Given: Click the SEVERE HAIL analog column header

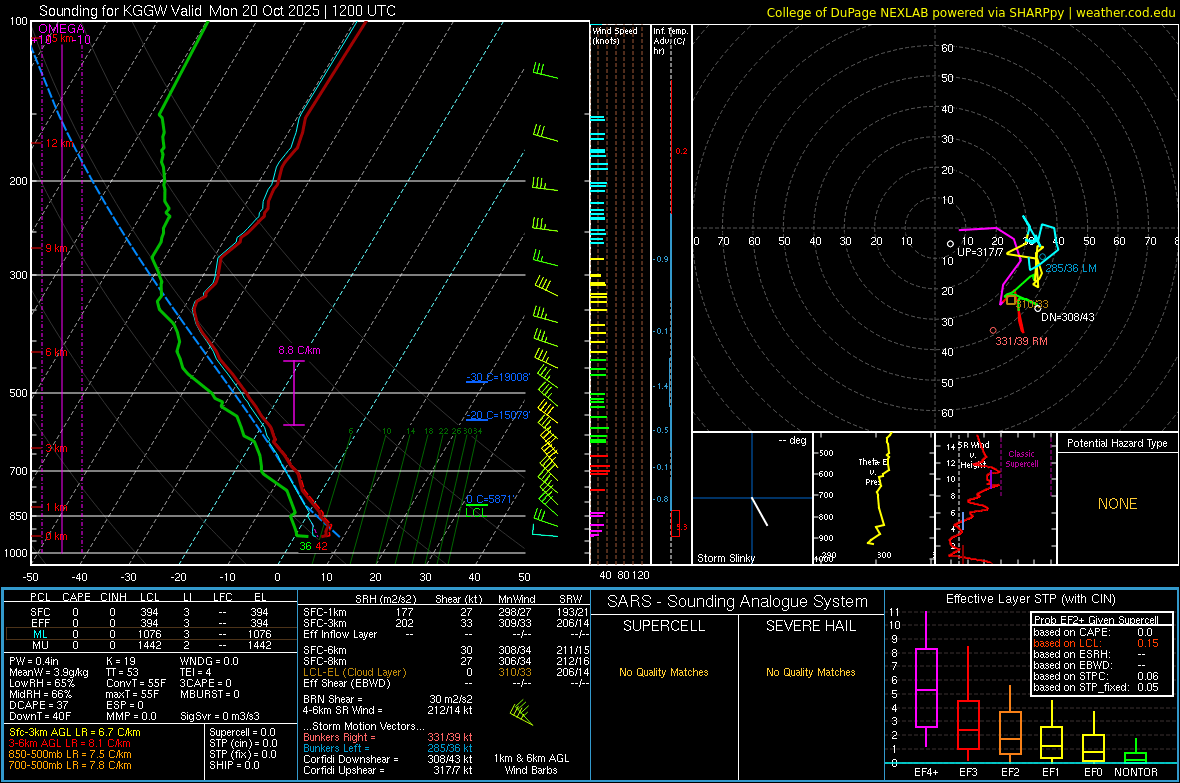Looking at the screenshot, I should (810, 626).
